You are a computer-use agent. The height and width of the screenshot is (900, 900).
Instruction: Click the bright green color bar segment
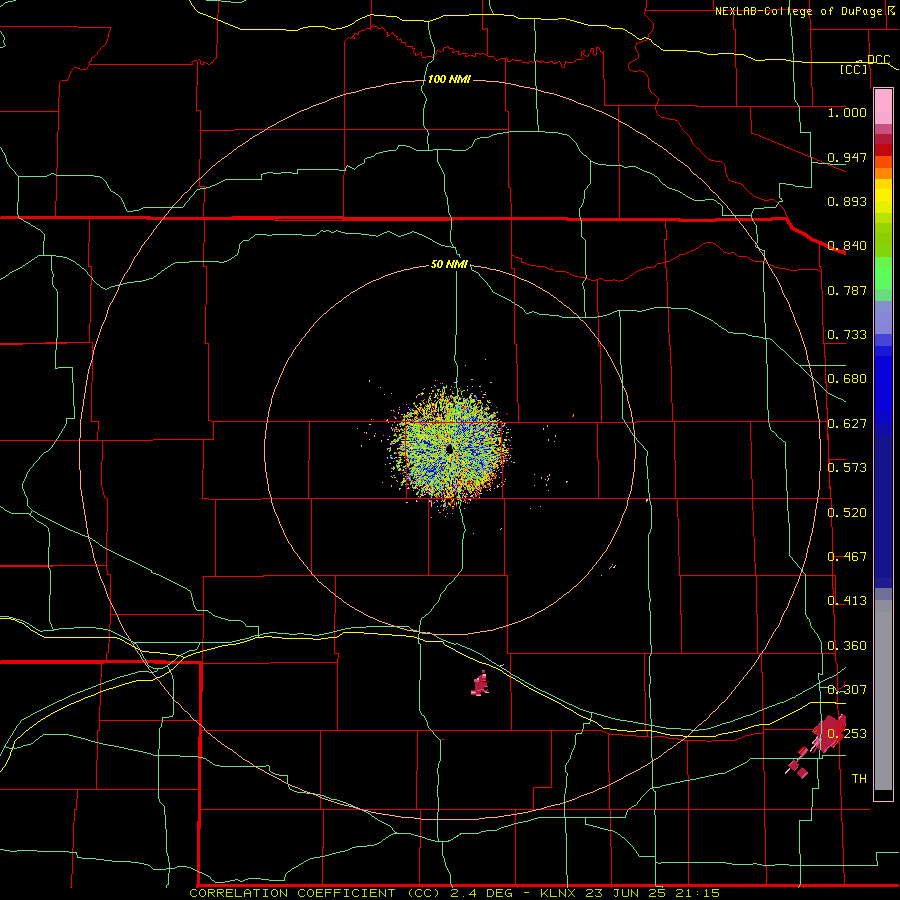[883, 273]
